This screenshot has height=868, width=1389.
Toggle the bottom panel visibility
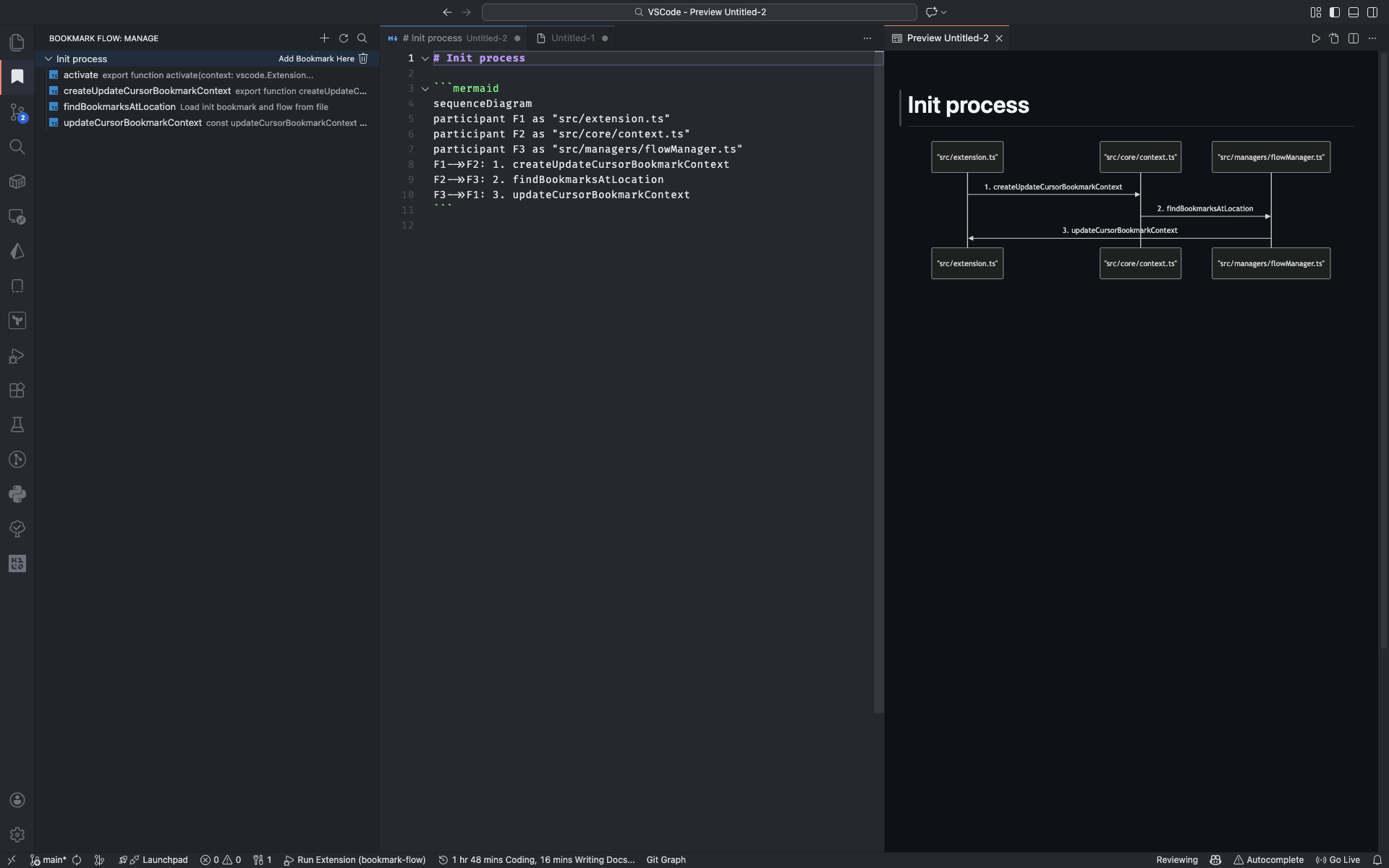coord(1354,12)
